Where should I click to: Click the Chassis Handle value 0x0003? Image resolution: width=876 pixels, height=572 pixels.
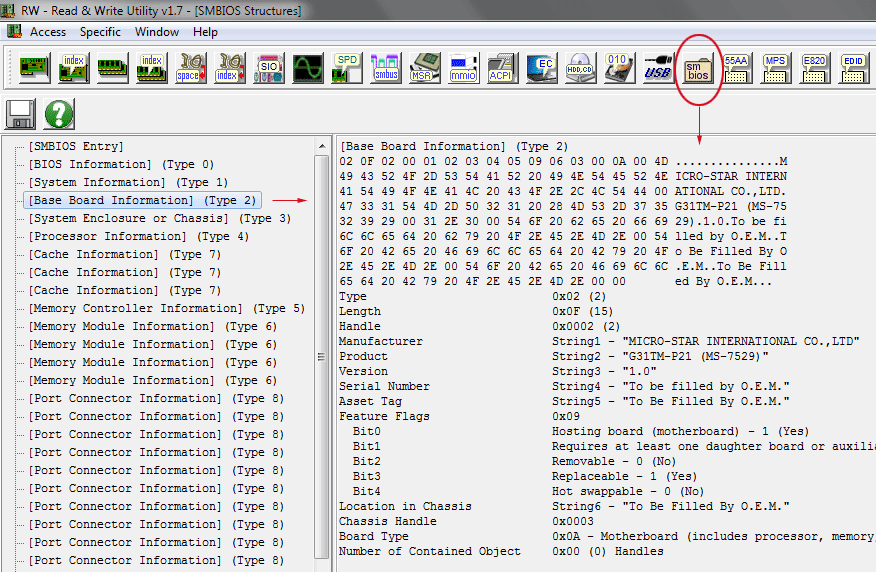[573, 522]
